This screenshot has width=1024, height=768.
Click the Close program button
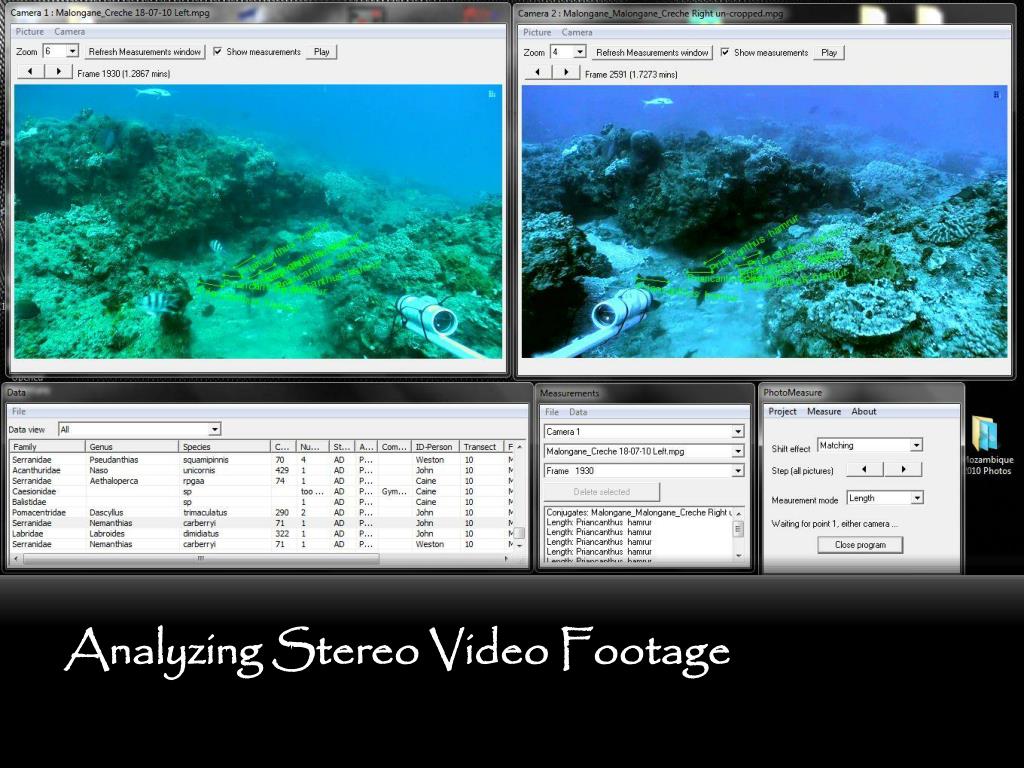pos(860,545)
